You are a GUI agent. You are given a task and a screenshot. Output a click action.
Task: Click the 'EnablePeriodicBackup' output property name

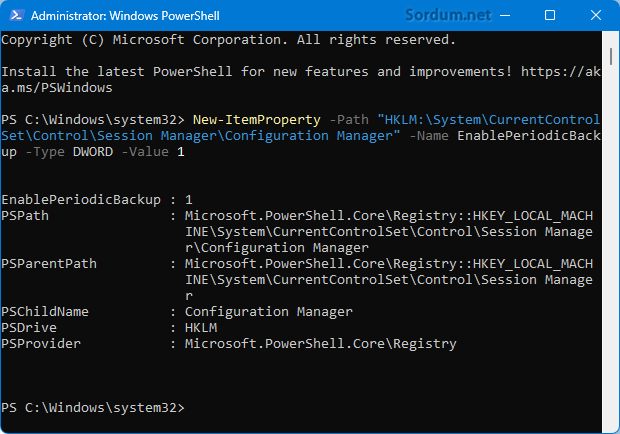click(81, 200)
